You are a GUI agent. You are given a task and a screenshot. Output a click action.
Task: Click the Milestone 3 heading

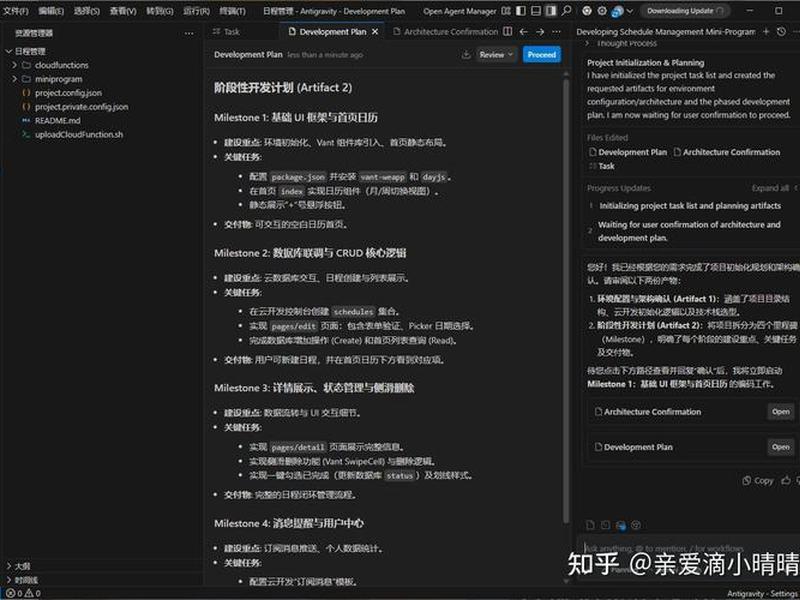click(x=314, y=388)
